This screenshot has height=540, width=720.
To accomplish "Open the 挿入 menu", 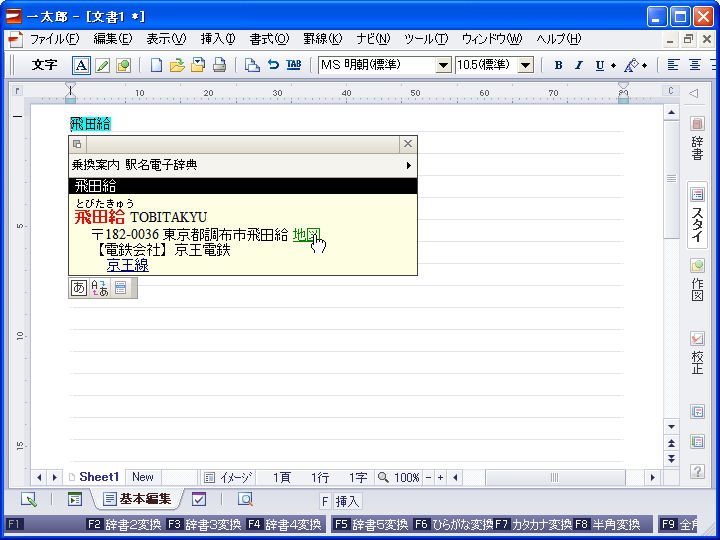I will tap(218, 39).
